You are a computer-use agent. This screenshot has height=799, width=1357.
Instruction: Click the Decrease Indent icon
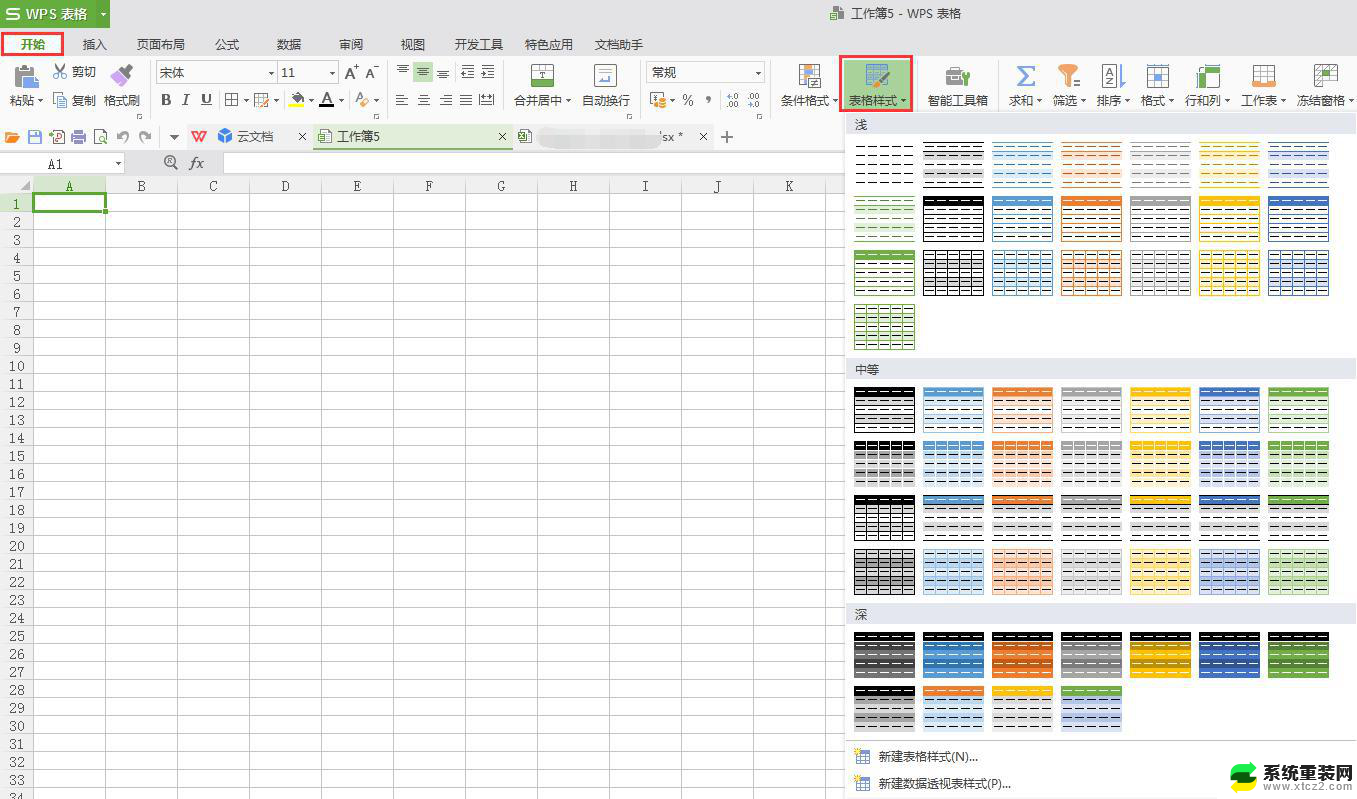(467, 72)
